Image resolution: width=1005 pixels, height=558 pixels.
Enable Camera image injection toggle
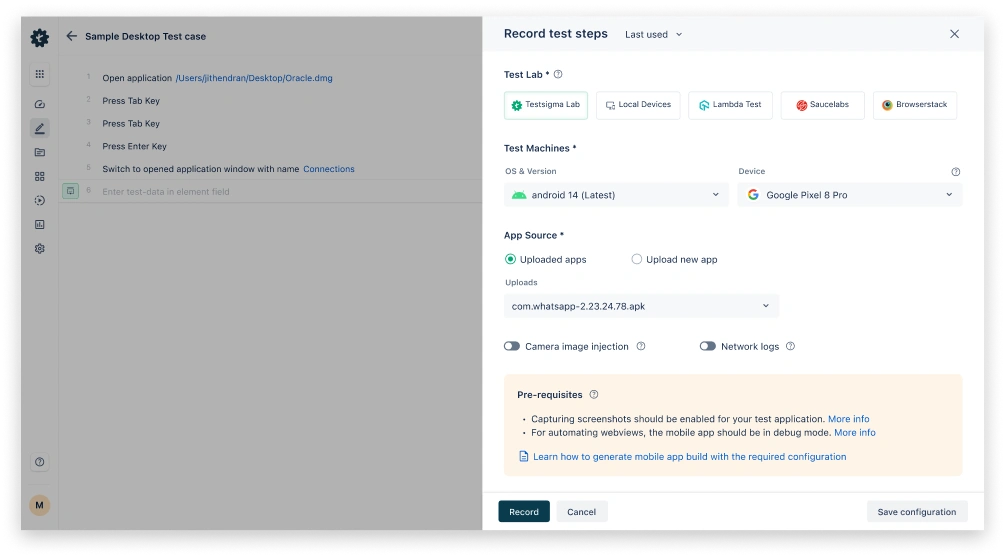512,347
